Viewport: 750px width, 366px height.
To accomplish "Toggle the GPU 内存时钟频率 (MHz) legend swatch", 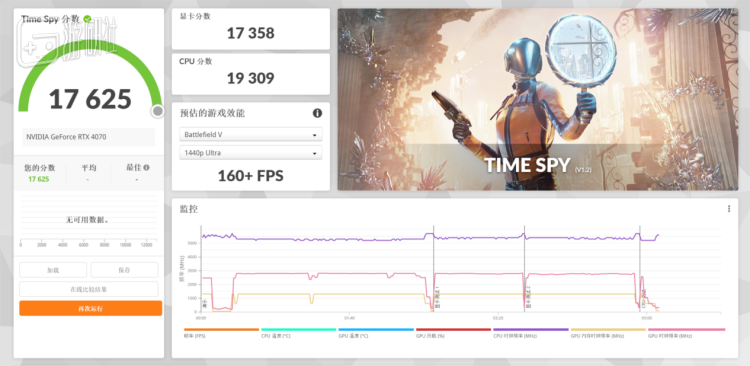I will coord(608,330).
